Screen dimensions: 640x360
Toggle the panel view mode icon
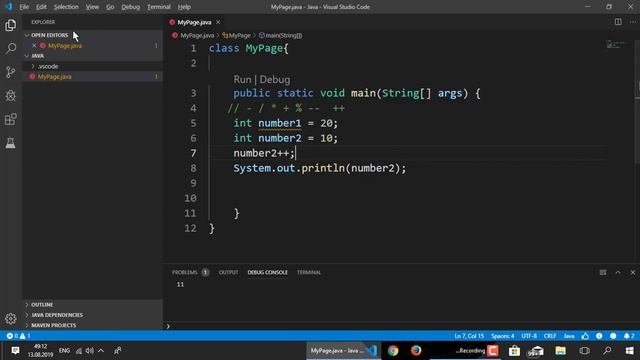(603, 272)
